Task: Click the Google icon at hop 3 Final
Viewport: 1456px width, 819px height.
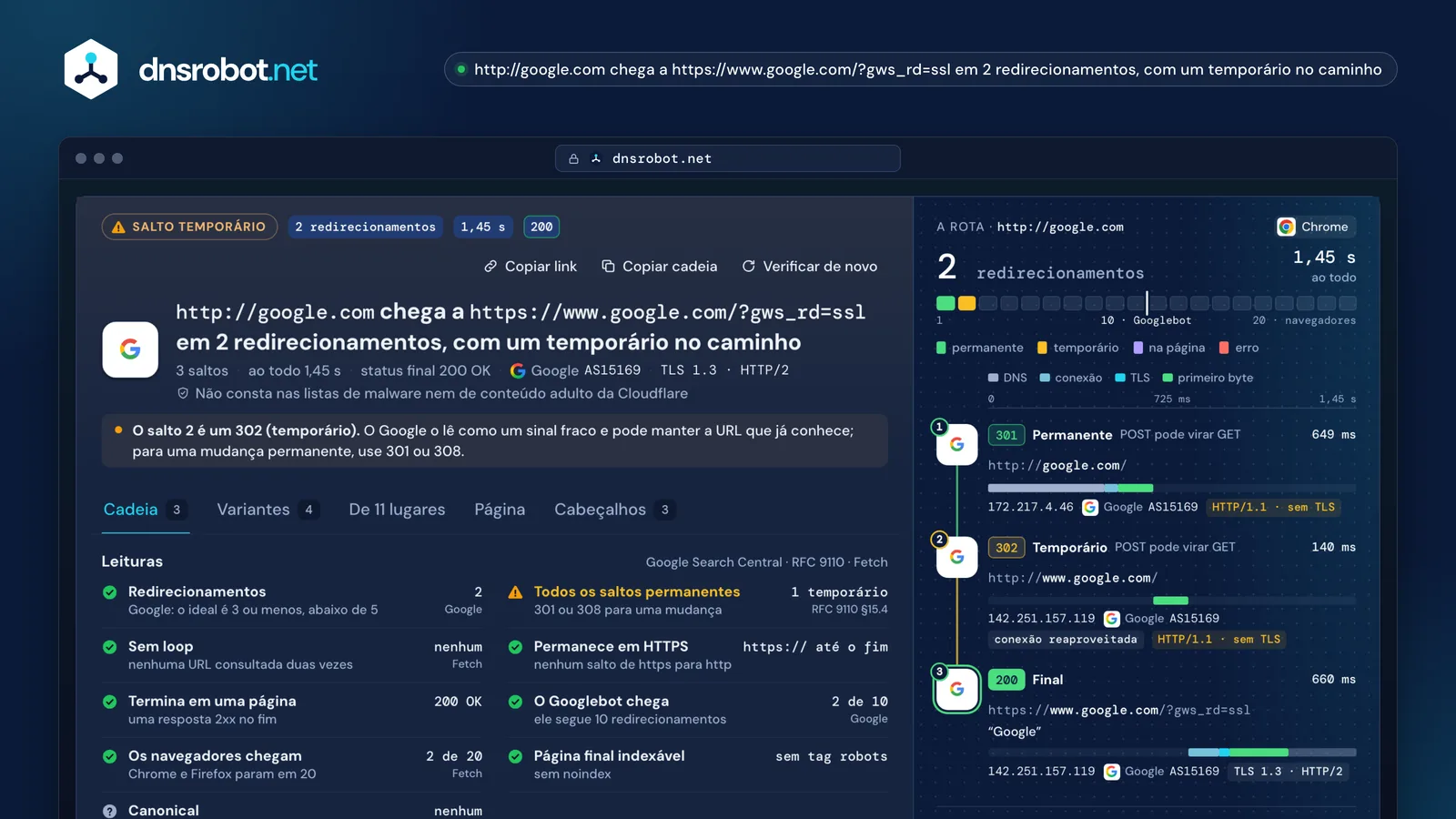Action: (956, 690)
